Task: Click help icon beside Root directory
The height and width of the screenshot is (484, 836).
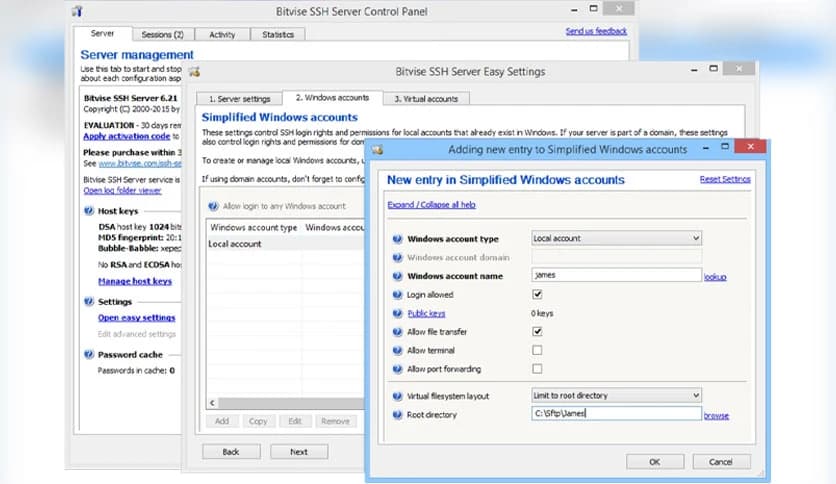Action: tap(397, 415)
